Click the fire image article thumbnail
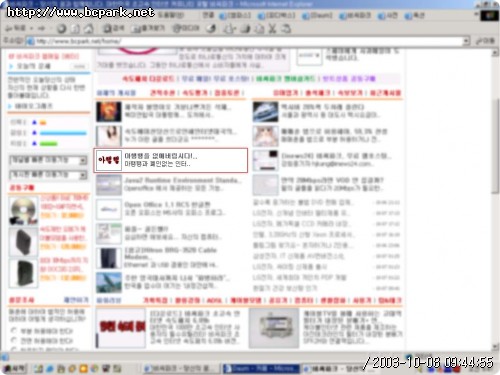Image resolution: width=500 pixels, height=375 pixels. (109, 112)
